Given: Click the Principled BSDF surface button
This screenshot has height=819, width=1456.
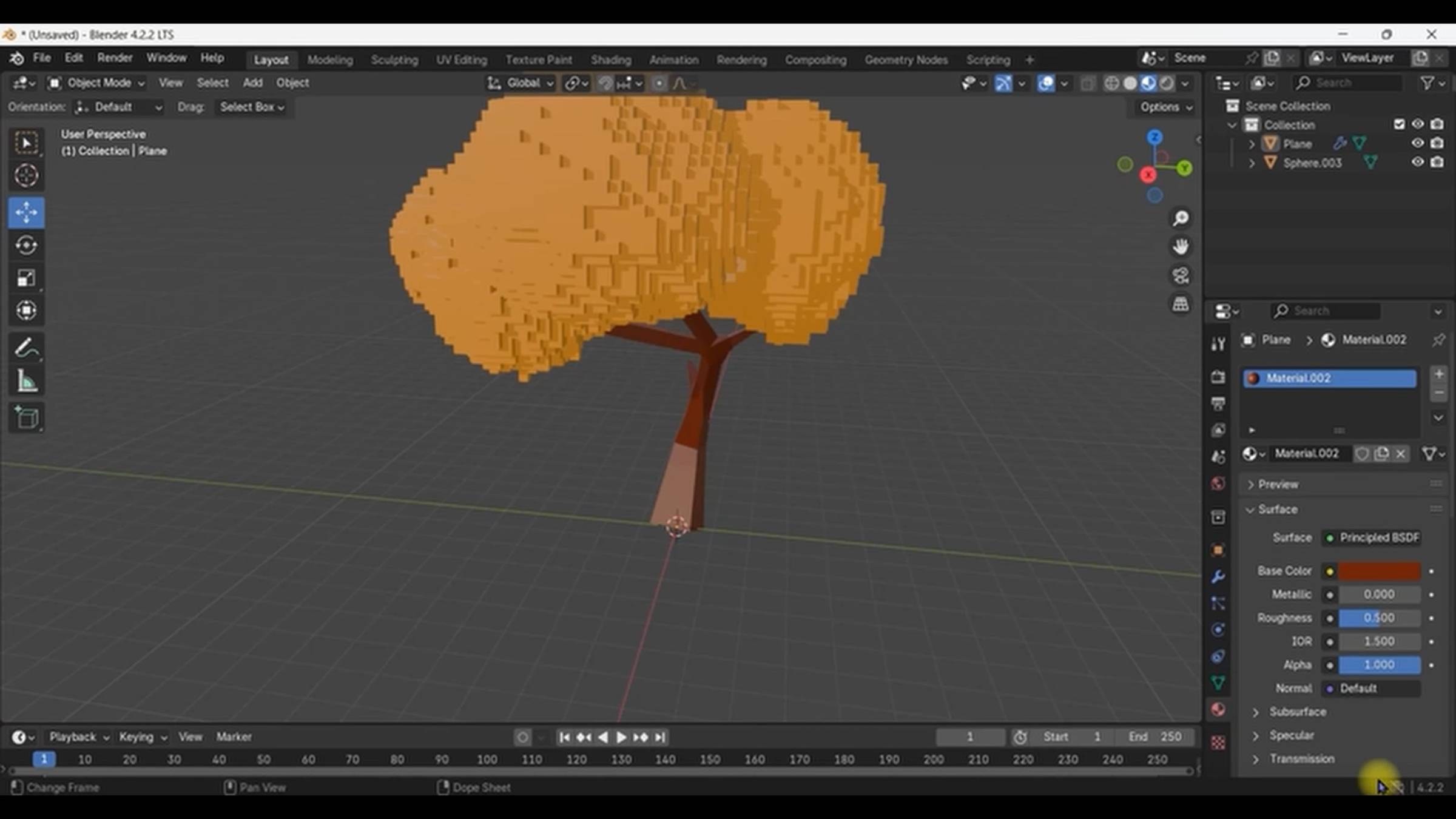Looking at the screenshot, I should click(1372, 538).
